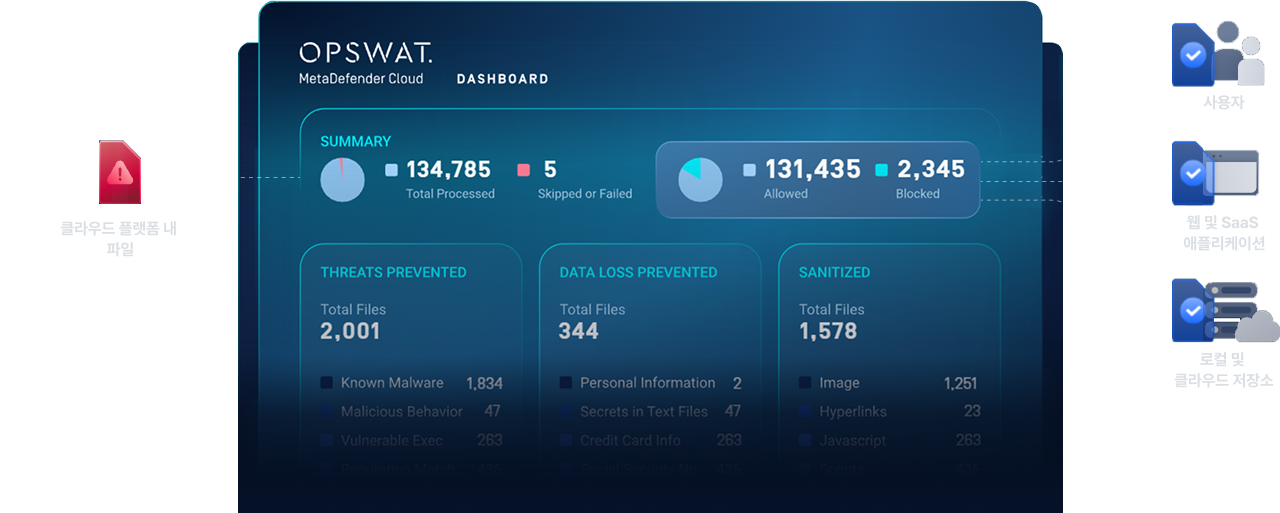The image size is (1280, 513).
Task: Click Sanitized total 1,578
Action: point(828,331)
